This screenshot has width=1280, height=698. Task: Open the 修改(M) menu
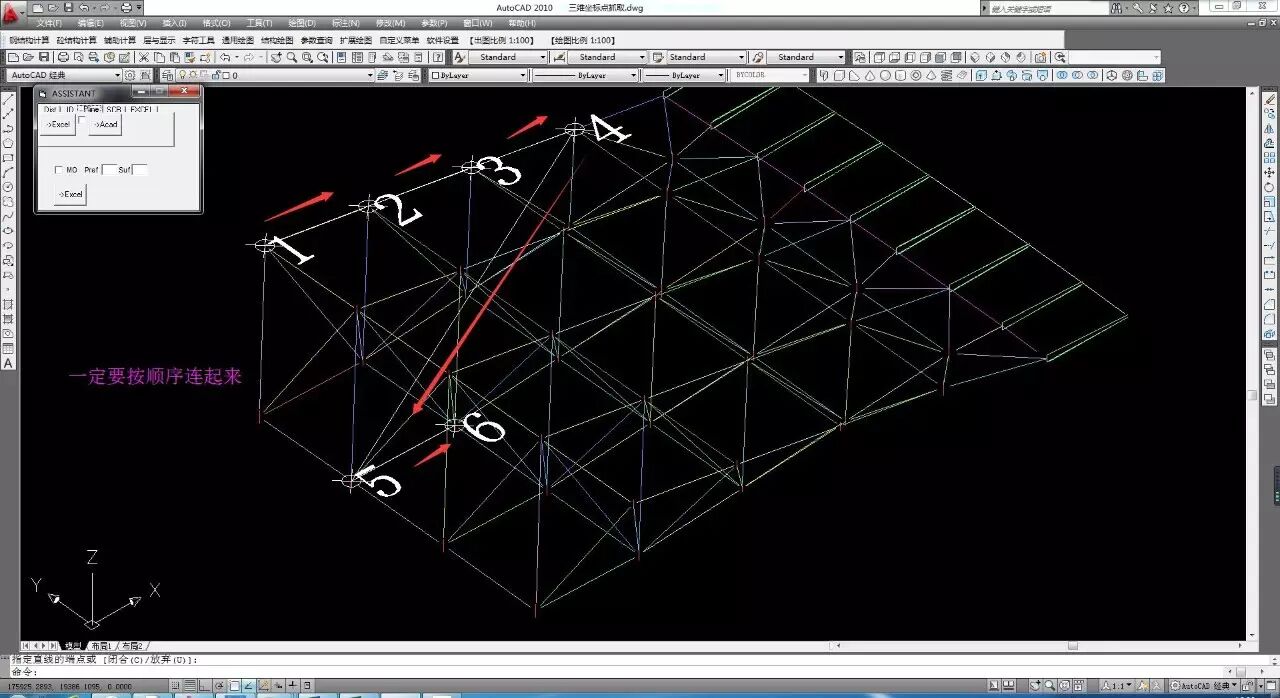[390, 23]
